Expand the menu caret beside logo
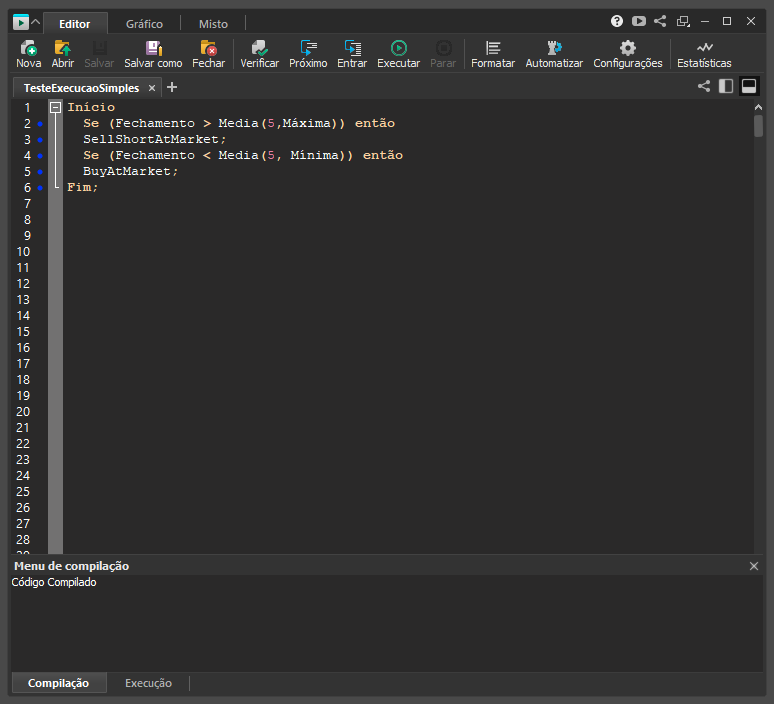Viewport: 774px width, 704px height. [36, 22]
